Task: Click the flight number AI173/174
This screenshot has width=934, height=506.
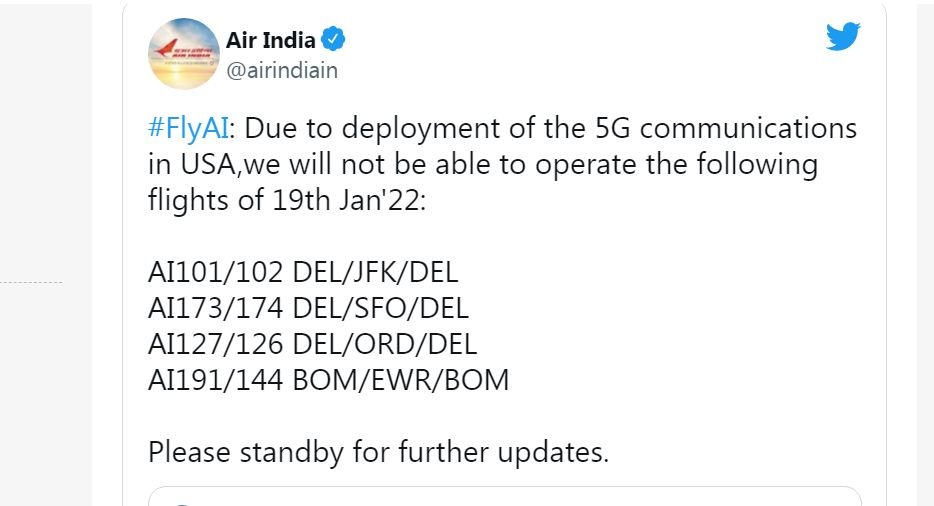Action: (x=216, y=308)
